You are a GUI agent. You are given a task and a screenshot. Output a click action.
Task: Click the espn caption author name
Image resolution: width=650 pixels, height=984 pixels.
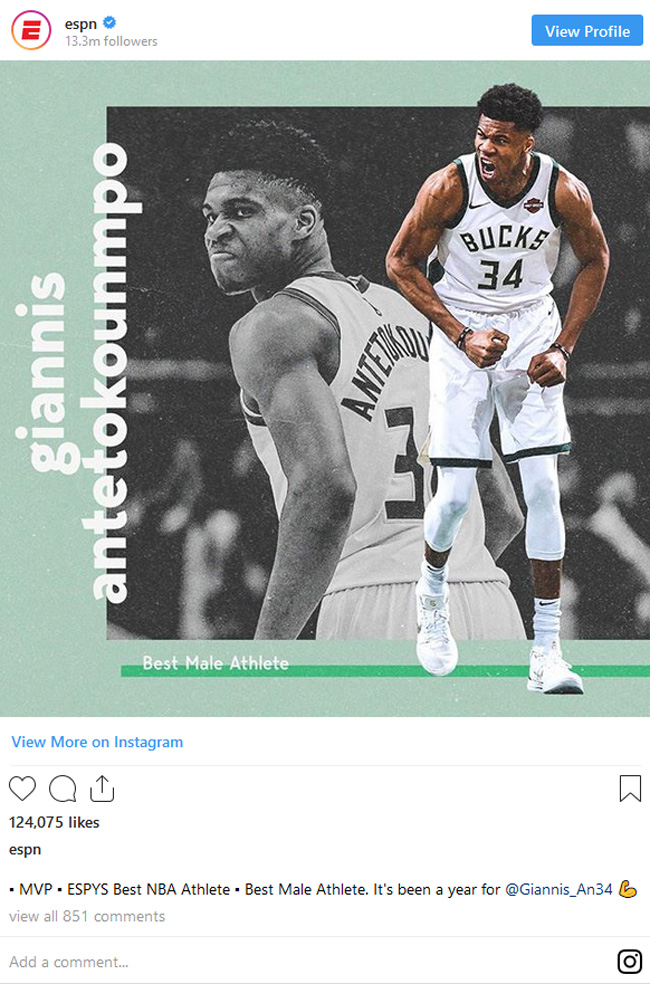pos(25,850)
